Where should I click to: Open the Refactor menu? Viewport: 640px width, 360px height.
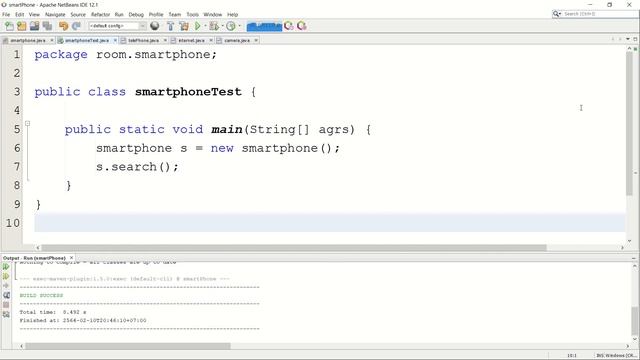click(100, 14)
